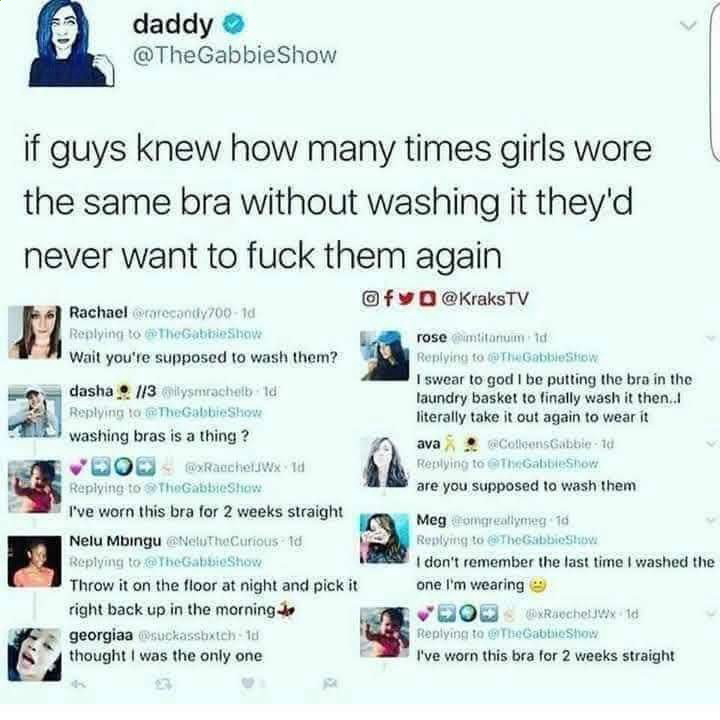The height and width of the screenshot is (720, 720).
Task: Click the reply icon under georgiaa's tweet
Action: tap(79, 685)
